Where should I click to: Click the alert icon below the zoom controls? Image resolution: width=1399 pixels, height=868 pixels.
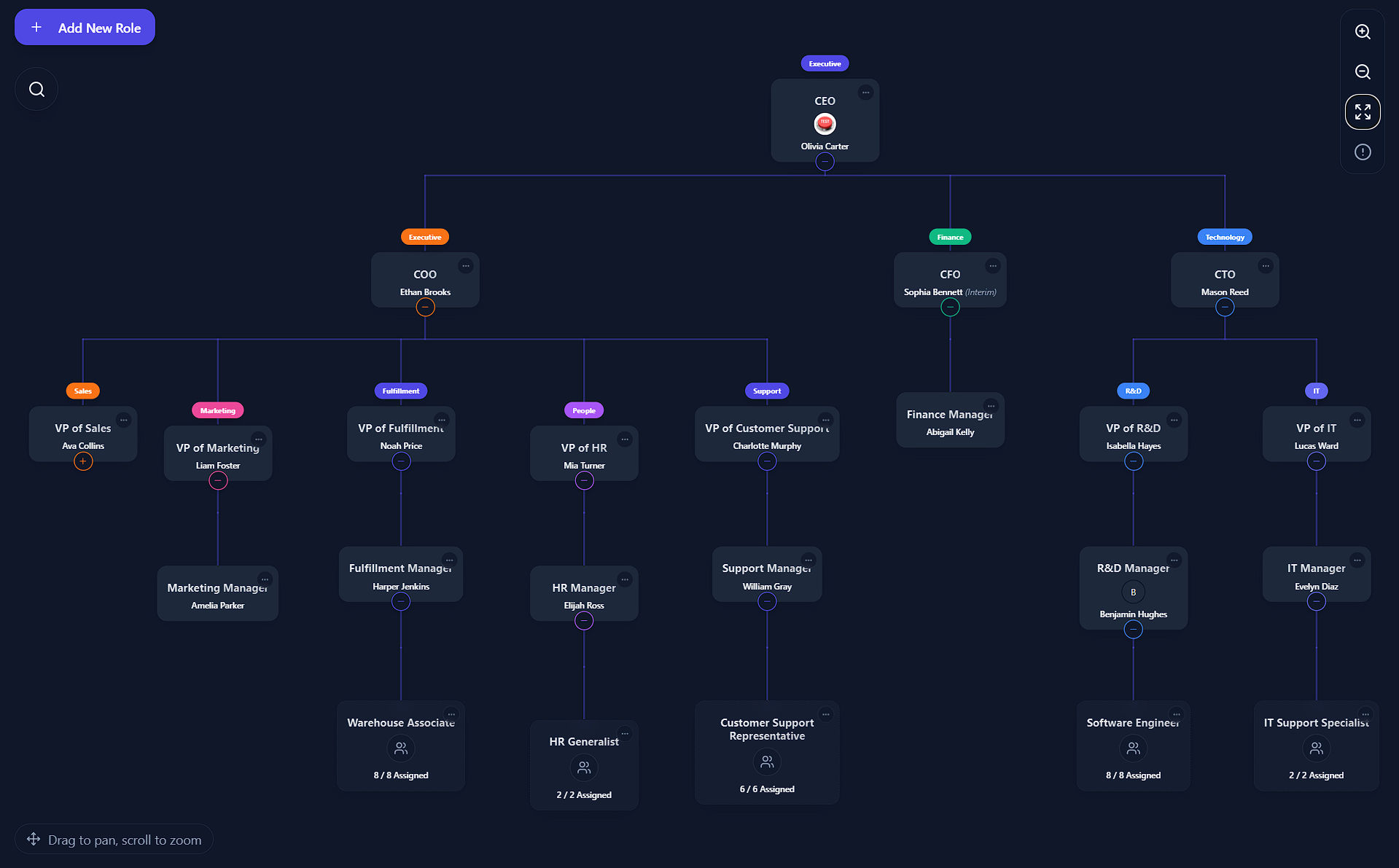click(1362, 152)
